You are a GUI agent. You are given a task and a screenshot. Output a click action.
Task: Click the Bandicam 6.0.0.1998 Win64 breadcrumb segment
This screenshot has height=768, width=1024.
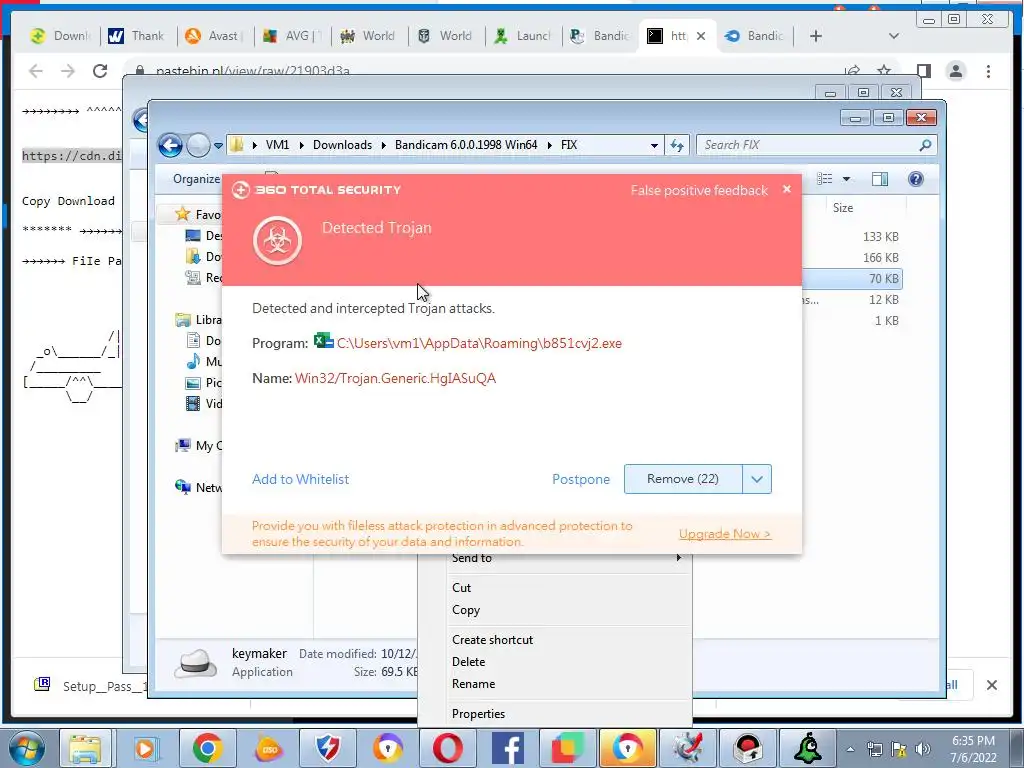point(466,145)
